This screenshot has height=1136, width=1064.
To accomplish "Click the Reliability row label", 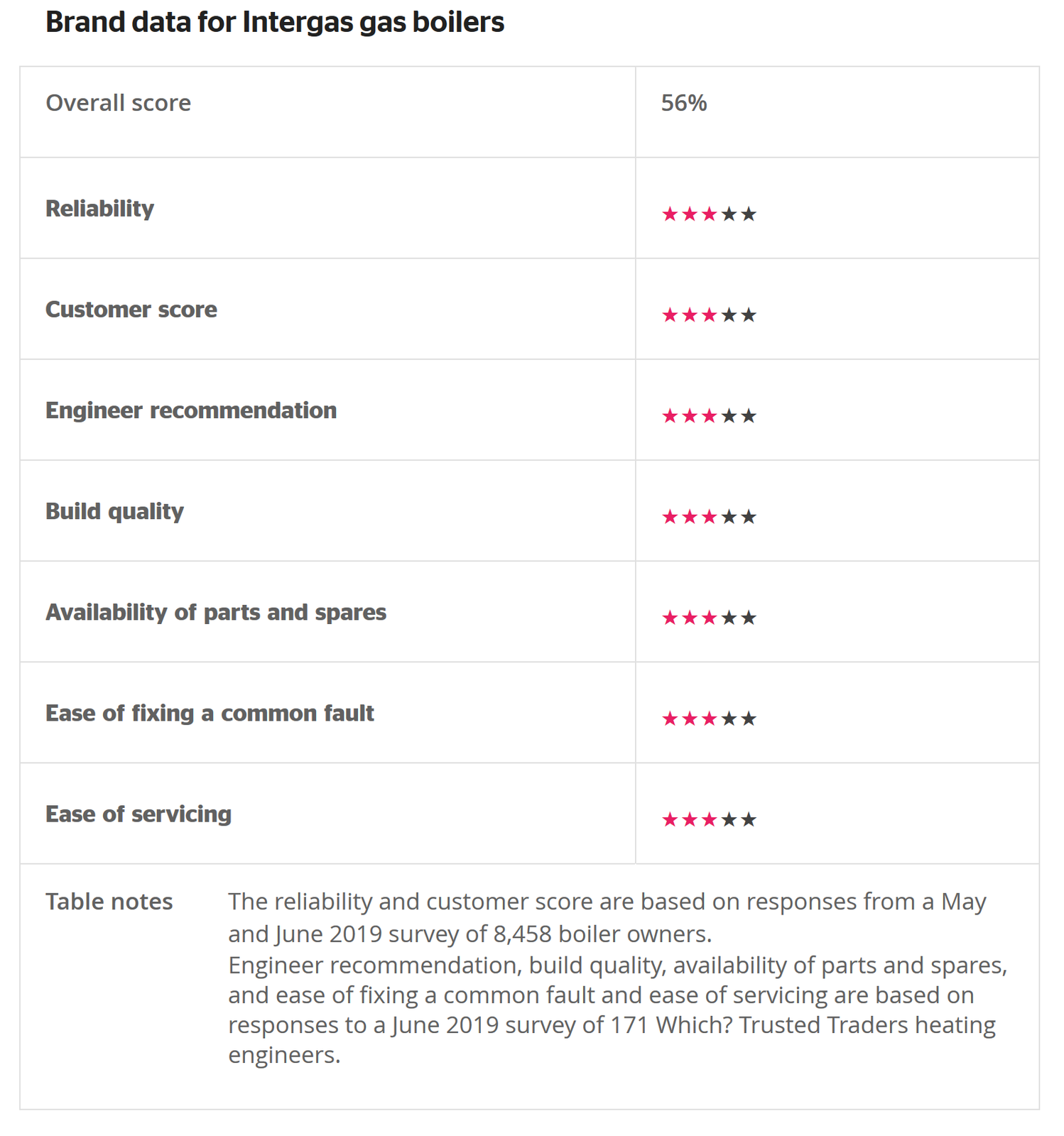I will click(99, 208).
